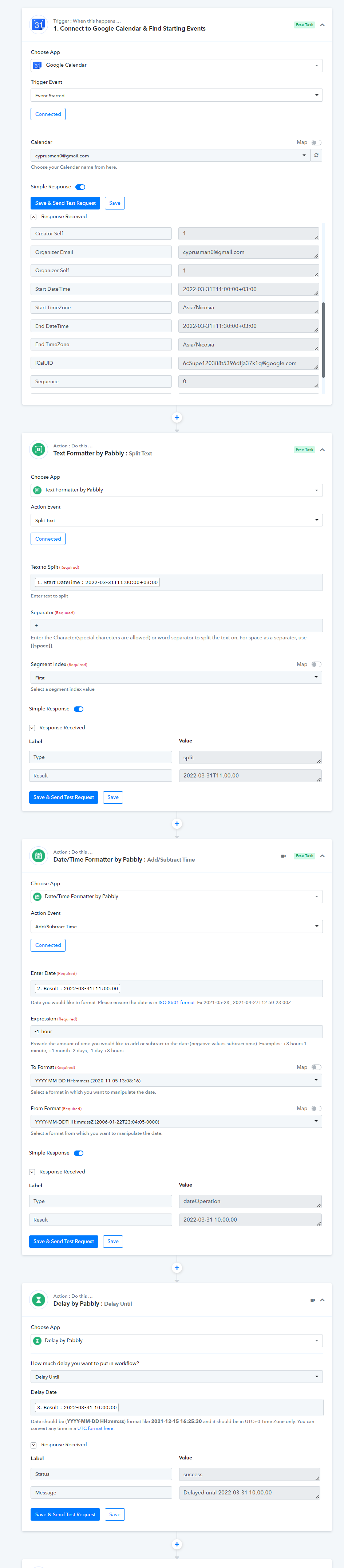This screenshot has width=344, height=1568.
Task: Open Trigger Event dropdown set to Event Started
Action: pyautogui.click(x=176, y=95)
